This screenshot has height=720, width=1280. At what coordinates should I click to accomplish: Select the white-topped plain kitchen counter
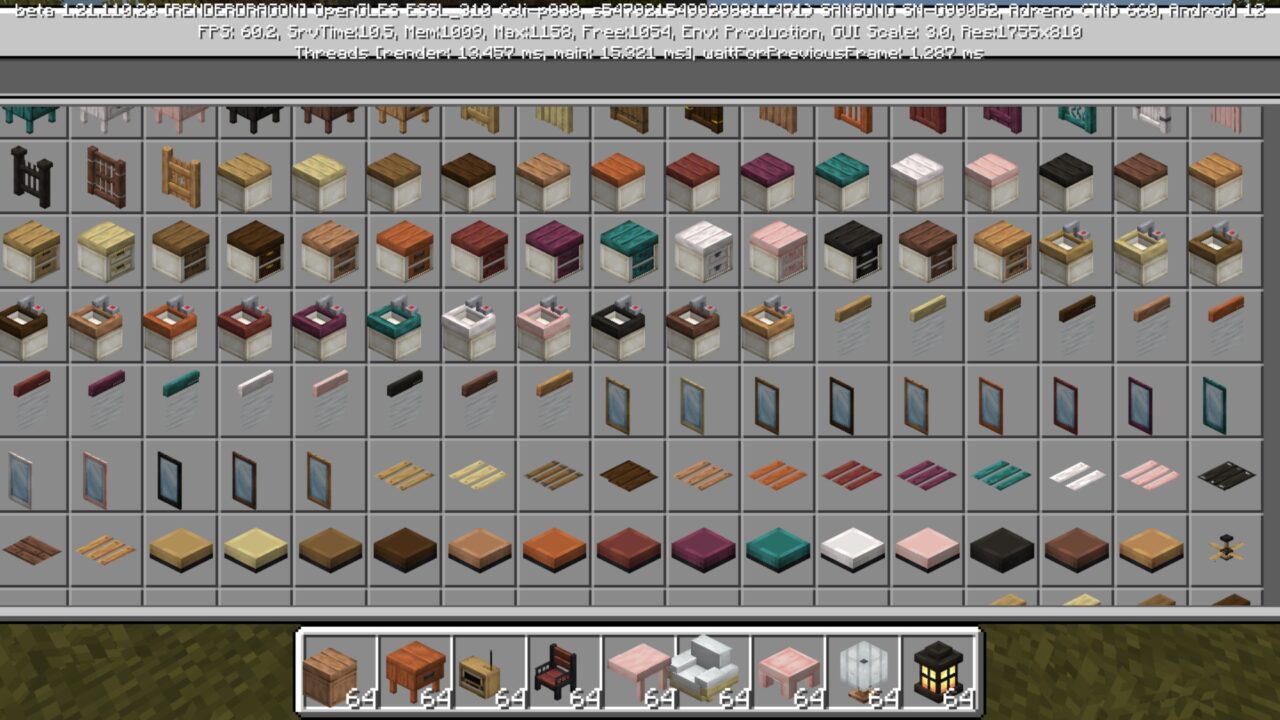coord(917,181)
